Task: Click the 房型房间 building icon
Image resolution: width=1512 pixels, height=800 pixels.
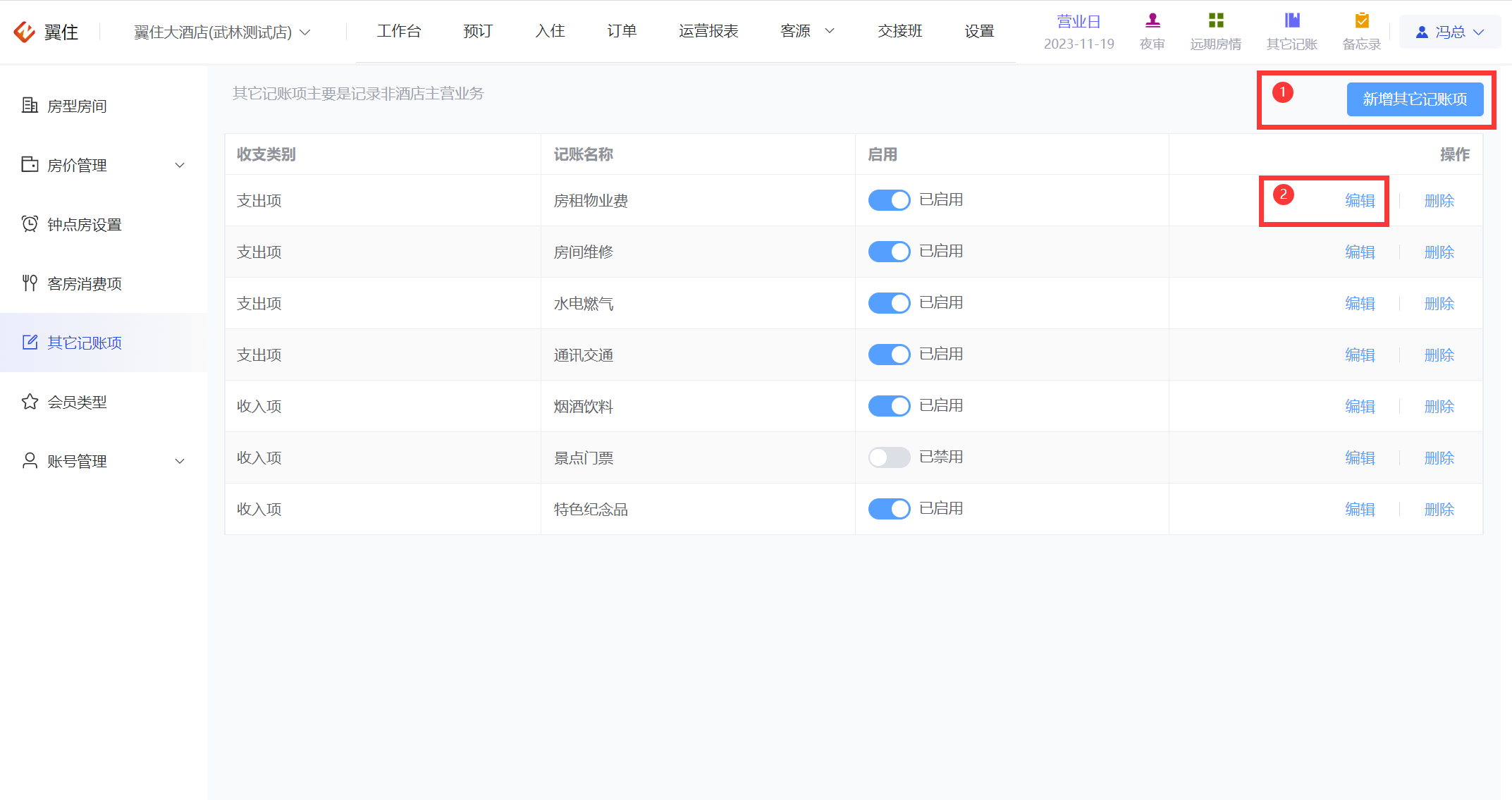Action: pos(30,105)
